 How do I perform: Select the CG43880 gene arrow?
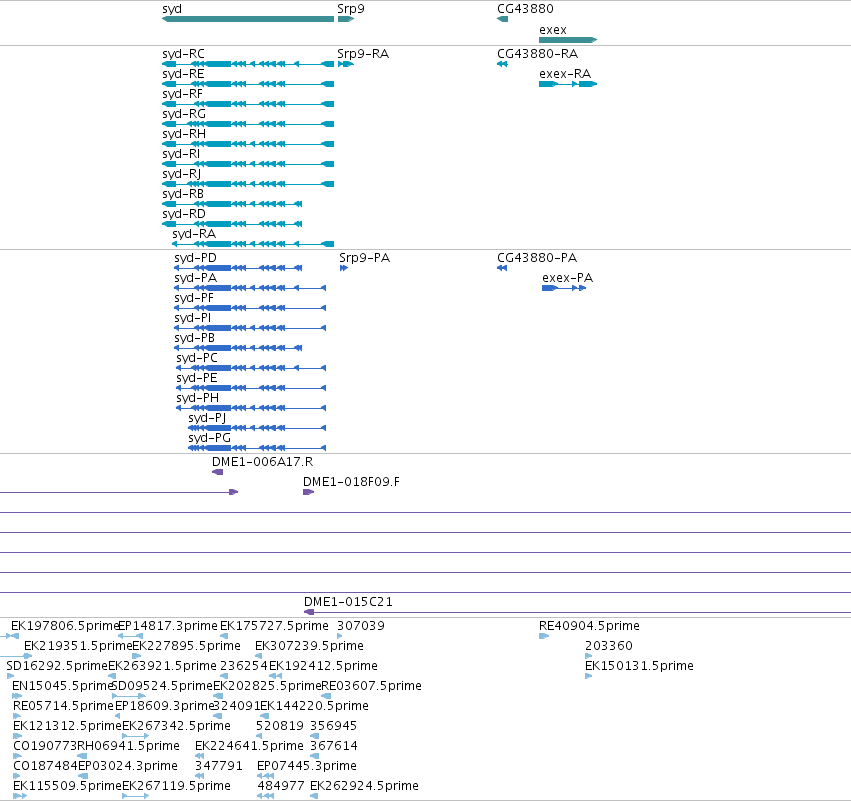click(503, 19)
